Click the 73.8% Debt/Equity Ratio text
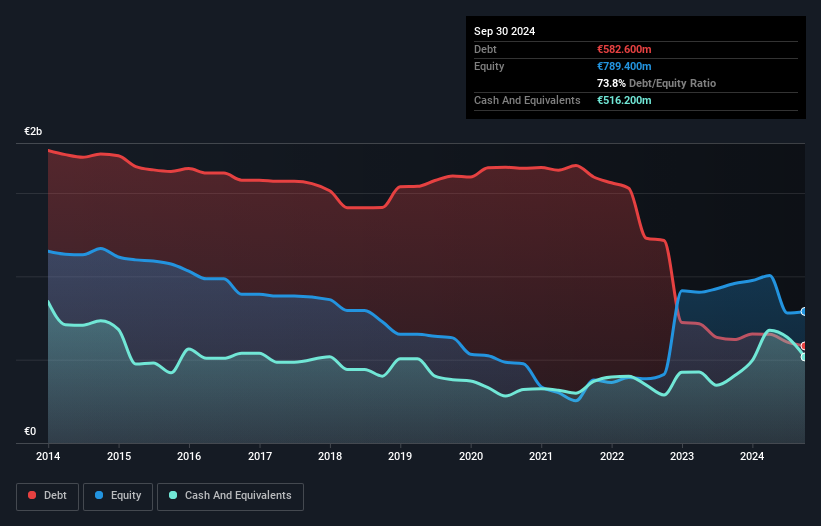 click(x=656, y=83)
